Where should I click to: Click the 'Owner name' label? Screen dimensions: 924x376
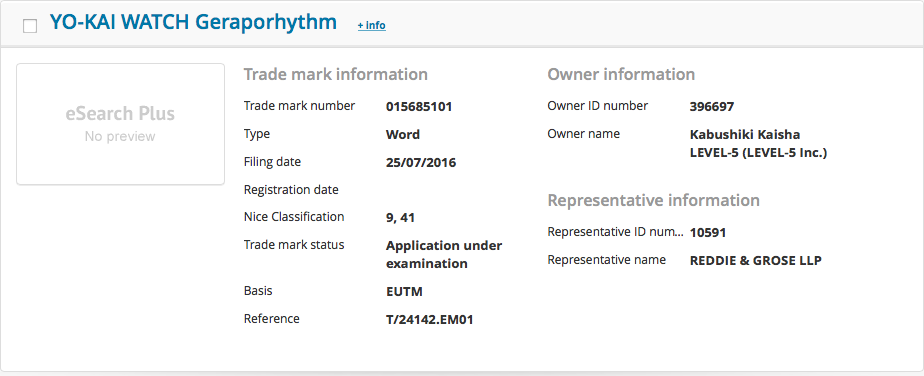click(x=583, y=134)
